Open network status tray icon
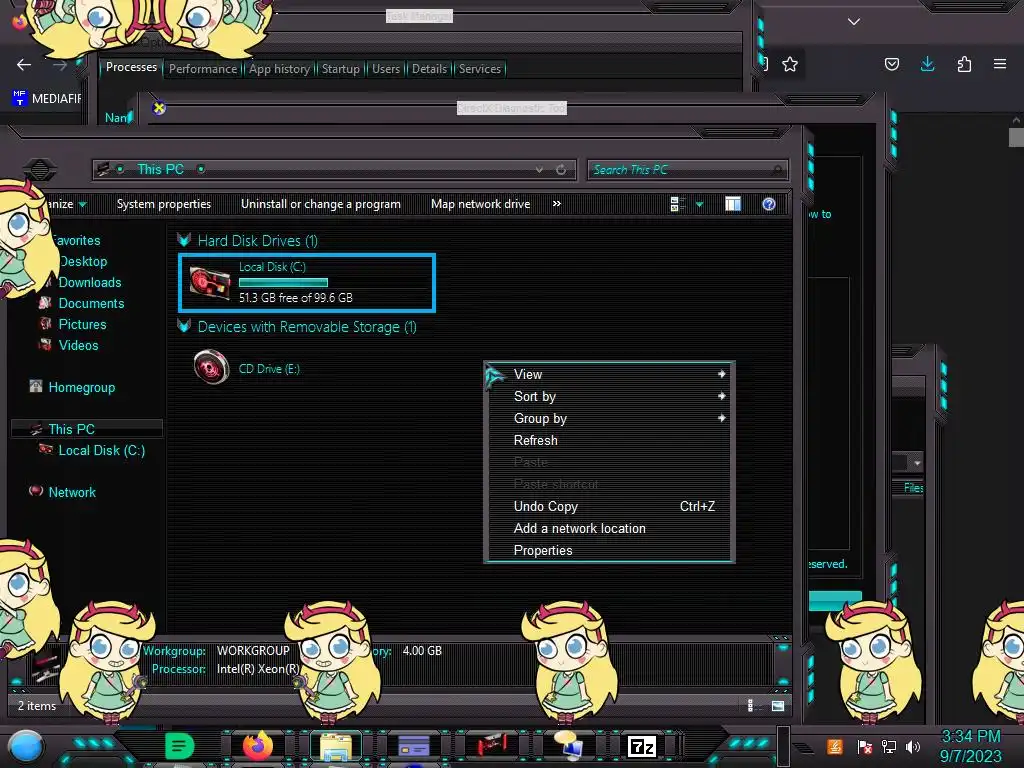 point(889,746)
